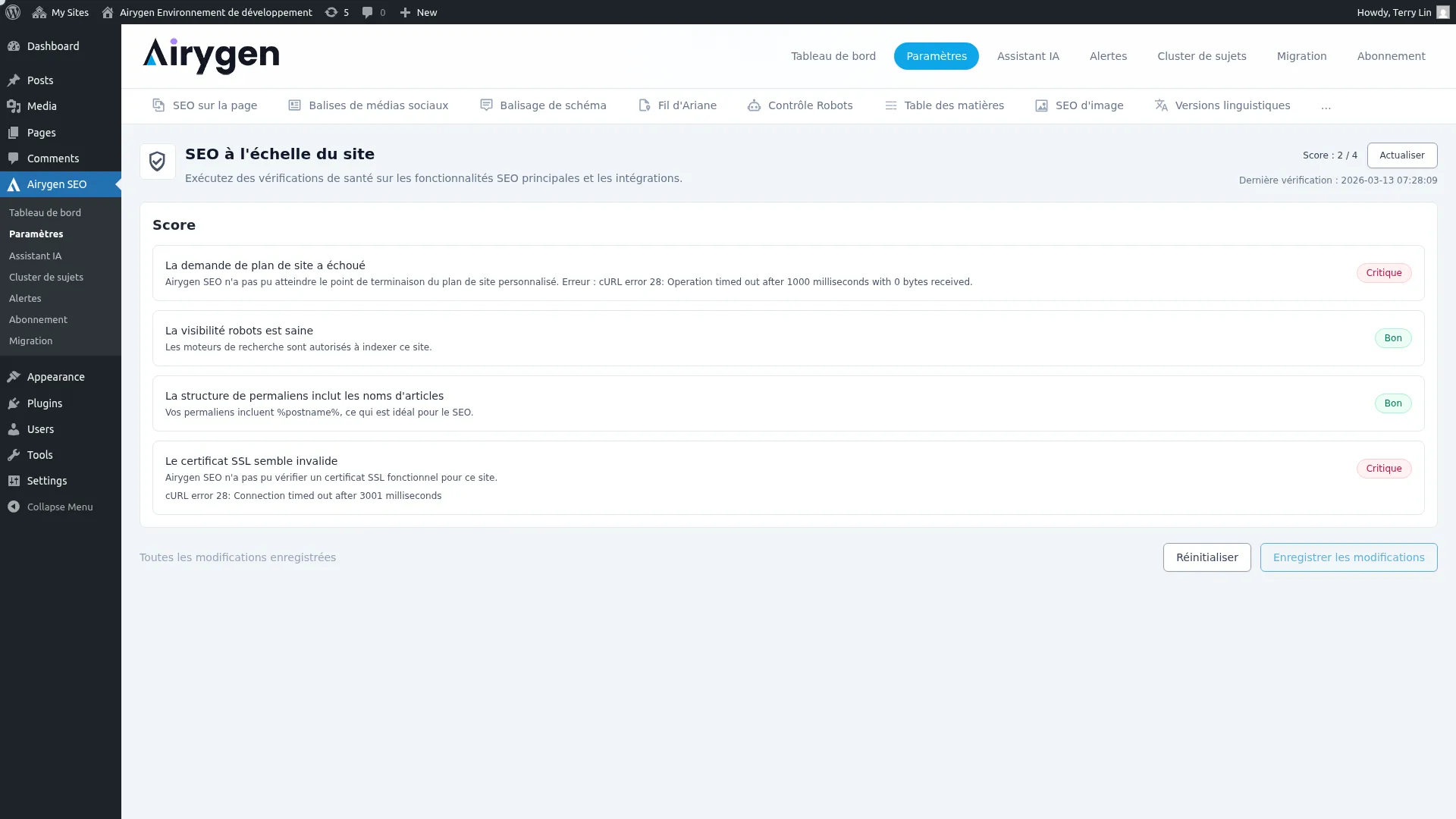Click "Le certificat SSL semble invalide" title
The height and width of the screenshot is (819, 1456).
pyautogui.click(x=251, y=461)
